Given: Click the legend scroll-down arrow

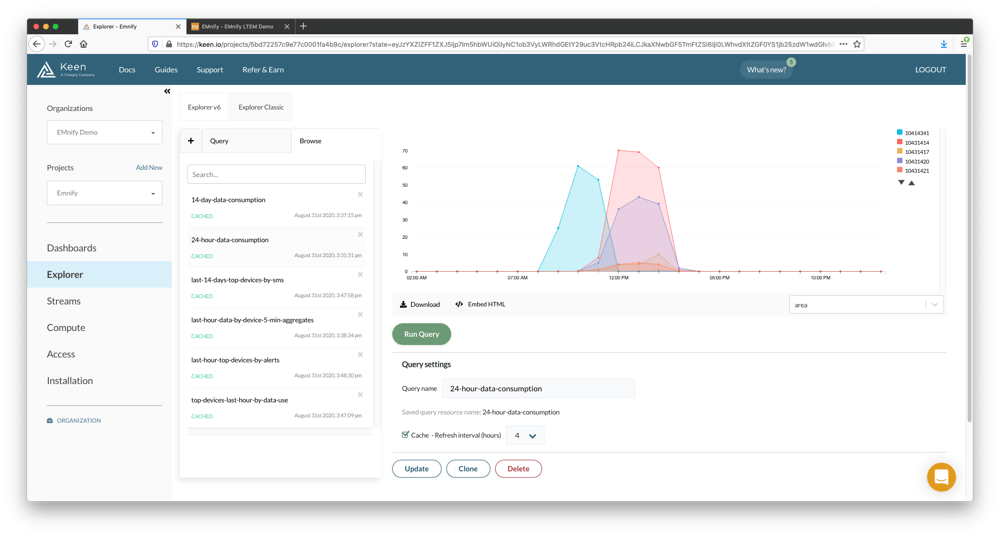Looking at the screenshot, I should [x=901, y=182].
